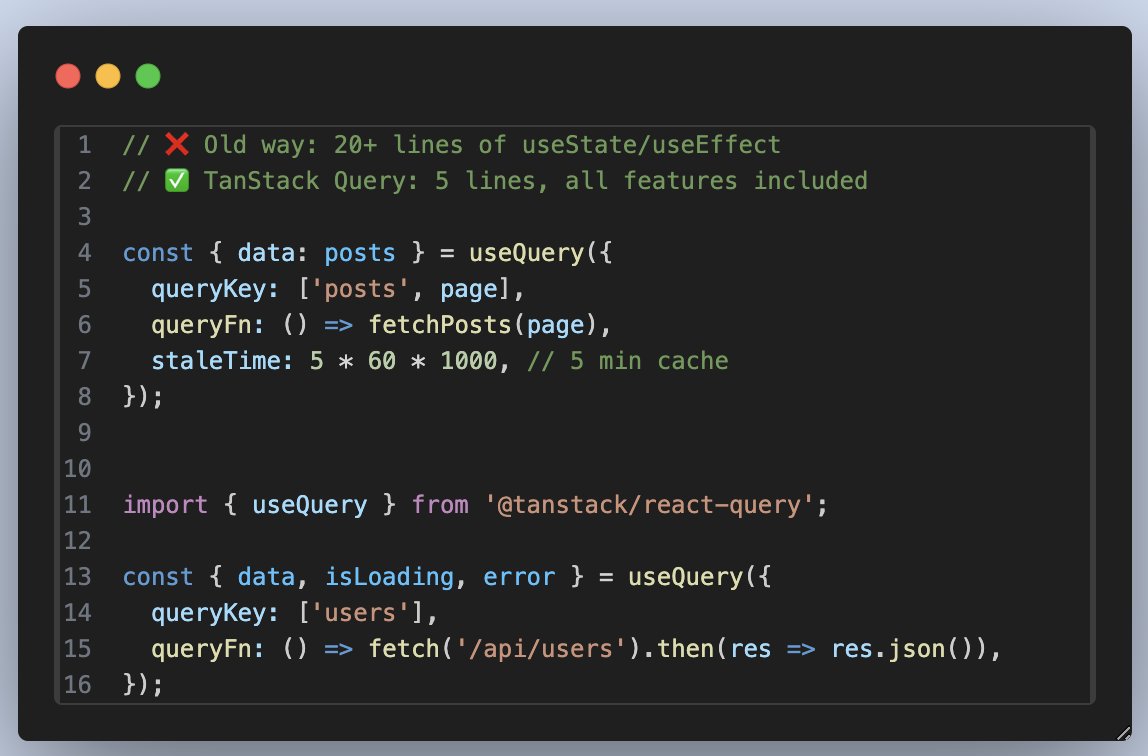This screenshot has width=1148, height=756.
Task: Click 'fetchPosts' function call on line 6
Action: 439,324
